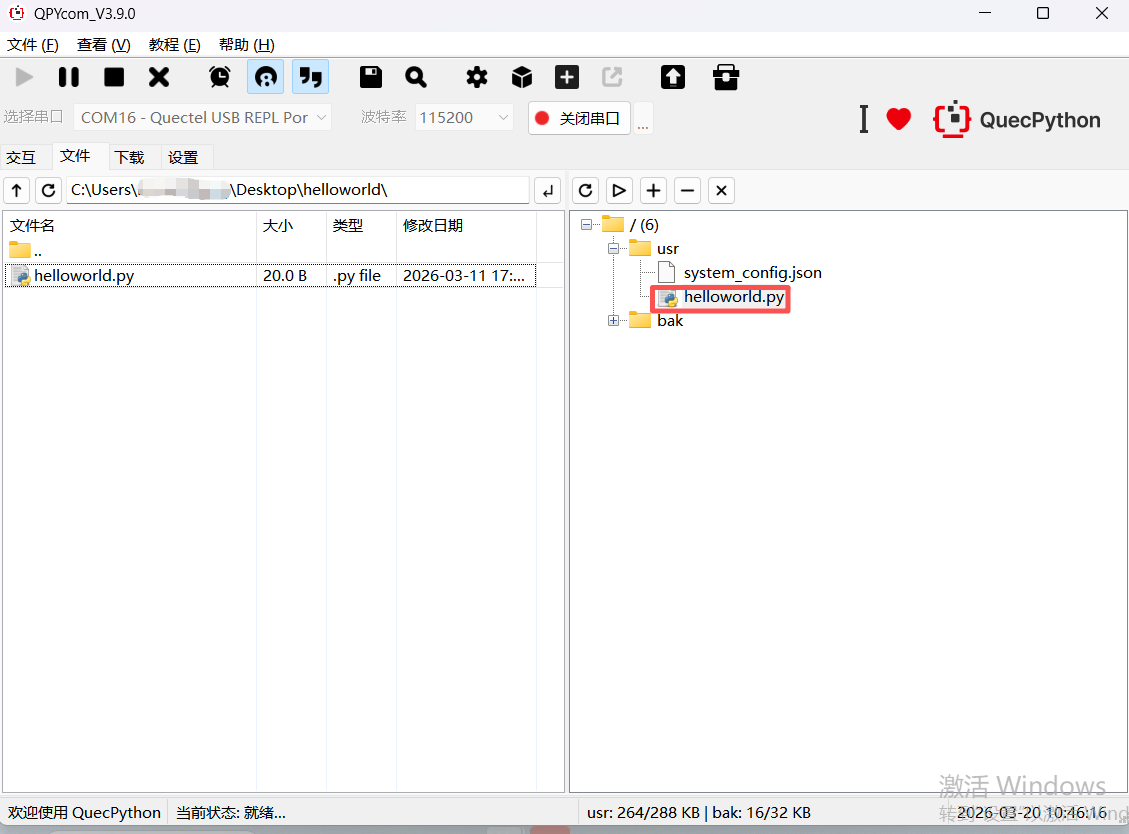The width and height of the screenshot is (1129, 834).
Task: Open the COM16 serial port dropdown
Action: coord(203,118)
